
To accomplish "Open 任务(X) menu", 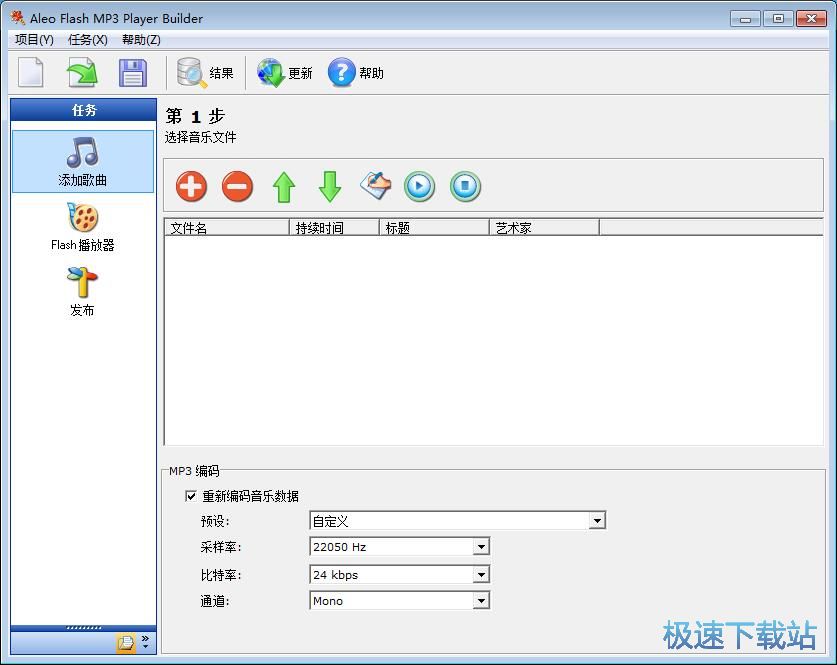I will pos(88,40).
